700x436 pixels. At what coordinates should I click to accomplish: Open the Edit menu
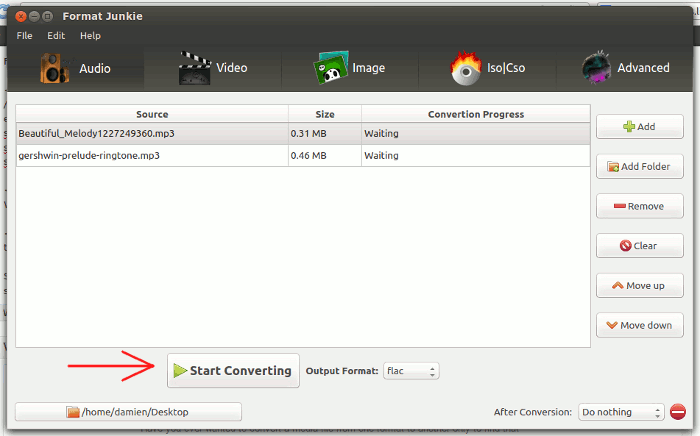(x=56, y=36)
